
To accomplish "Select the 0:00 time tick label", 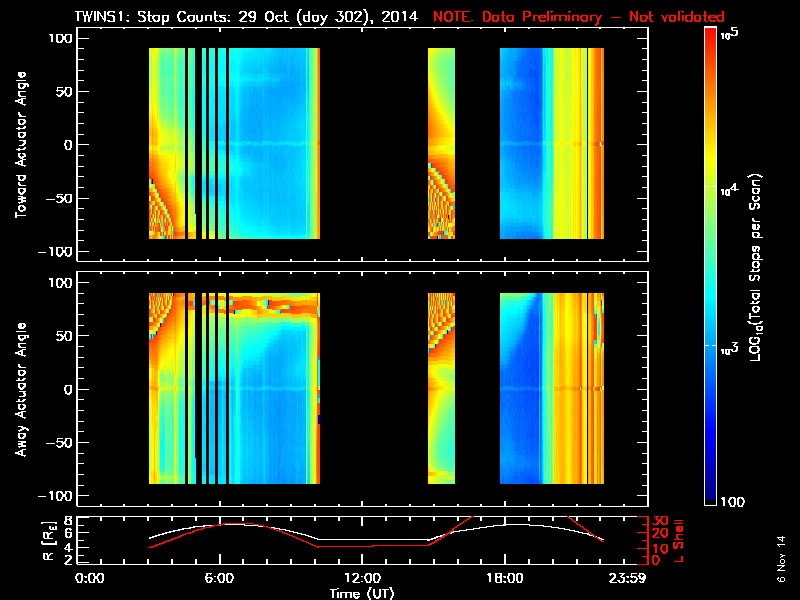I will tap(90, 579).
